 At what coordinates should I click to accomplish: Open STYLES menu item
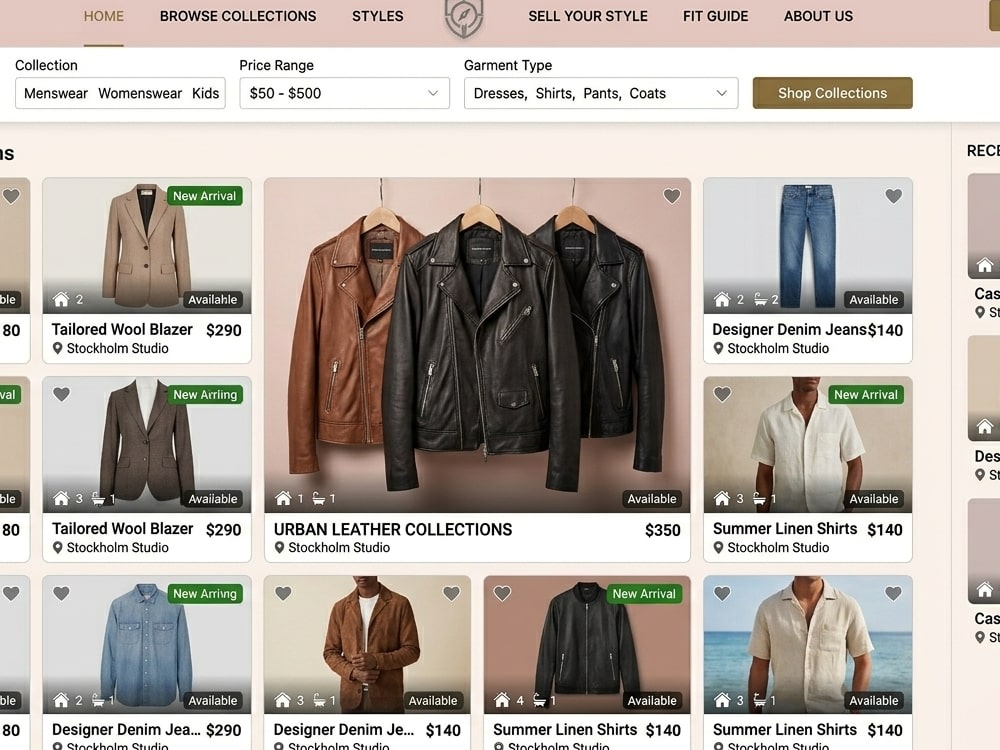click(x=378, y=17)
